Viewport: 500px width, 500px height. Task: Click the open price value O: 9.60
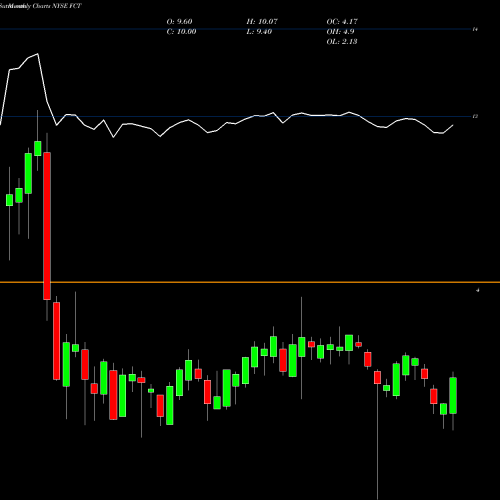click(179, 22)
